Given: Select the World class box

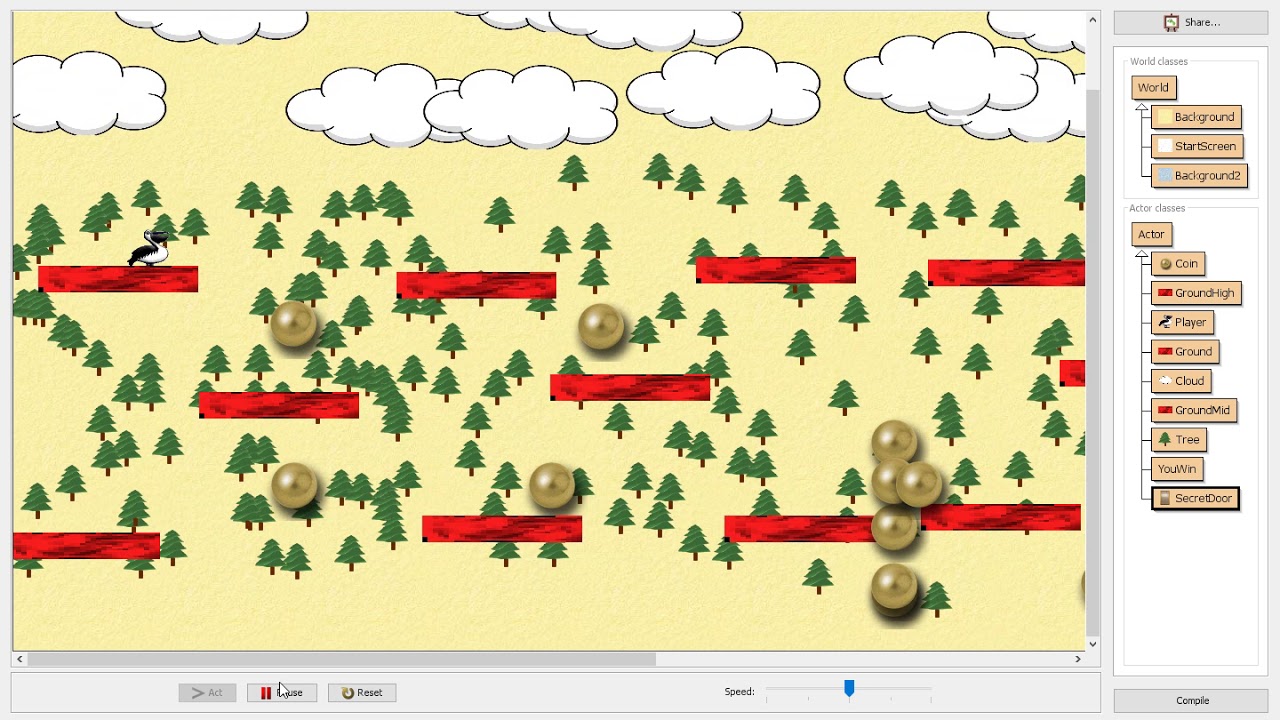Looking at the screenshot, I should coord(1153,87).
